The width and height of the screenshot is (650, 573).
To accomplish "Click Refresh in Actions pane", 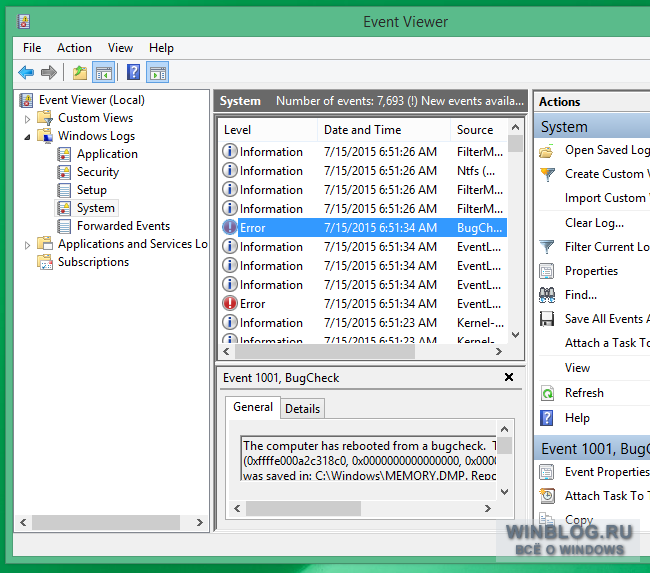I will coord(584,393).
